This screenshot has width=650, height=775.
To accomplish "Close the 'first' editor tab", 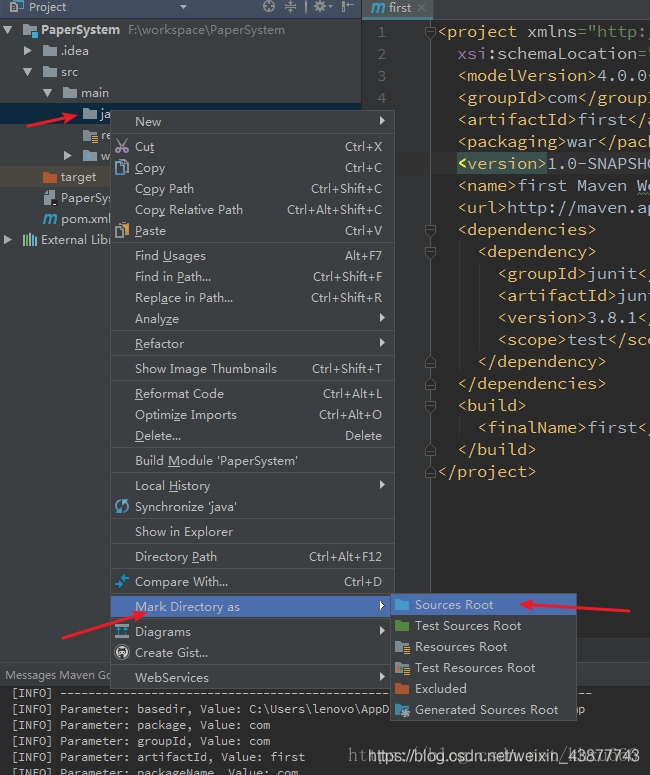I will [421, 7].
